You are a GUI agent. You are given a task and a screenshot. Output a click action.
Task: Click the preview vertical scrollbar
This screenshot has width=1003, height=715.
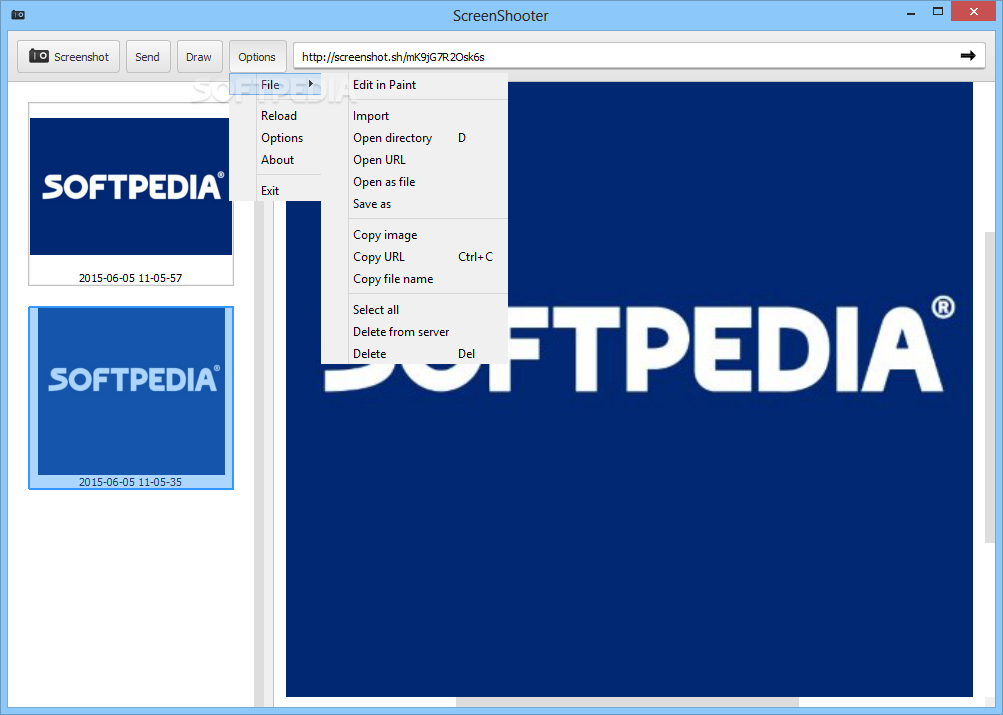[x=990, y=387]
